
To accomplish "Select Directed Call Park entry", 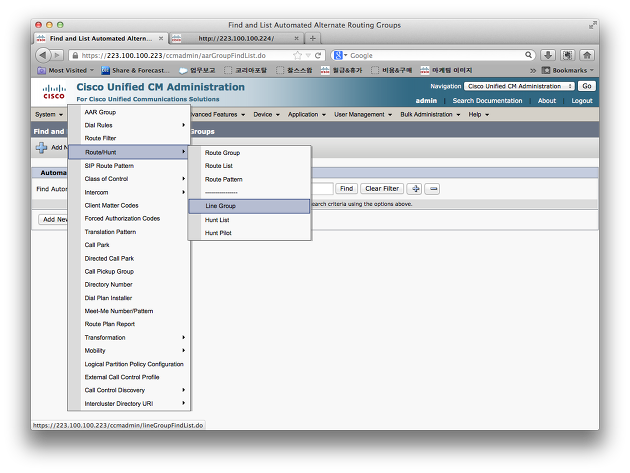I will (x=129, y=258).
